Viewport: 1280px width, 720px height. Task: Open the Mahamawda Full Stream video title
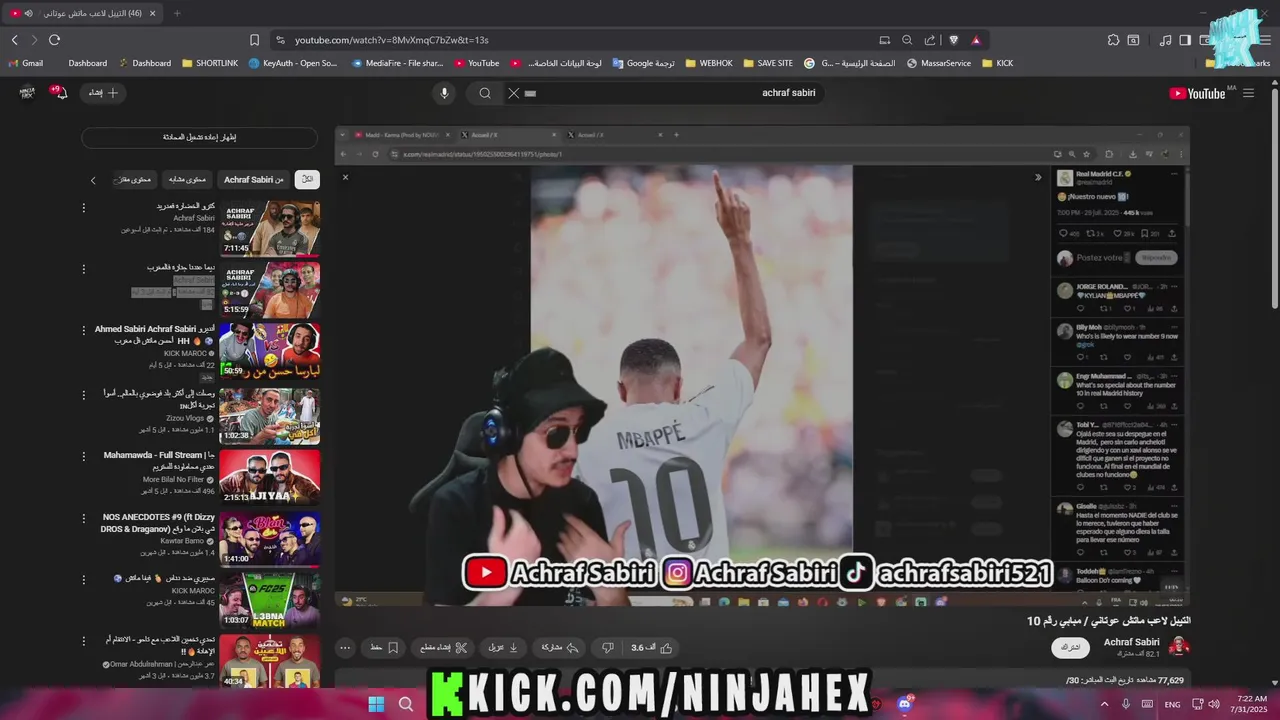(160, 461)
